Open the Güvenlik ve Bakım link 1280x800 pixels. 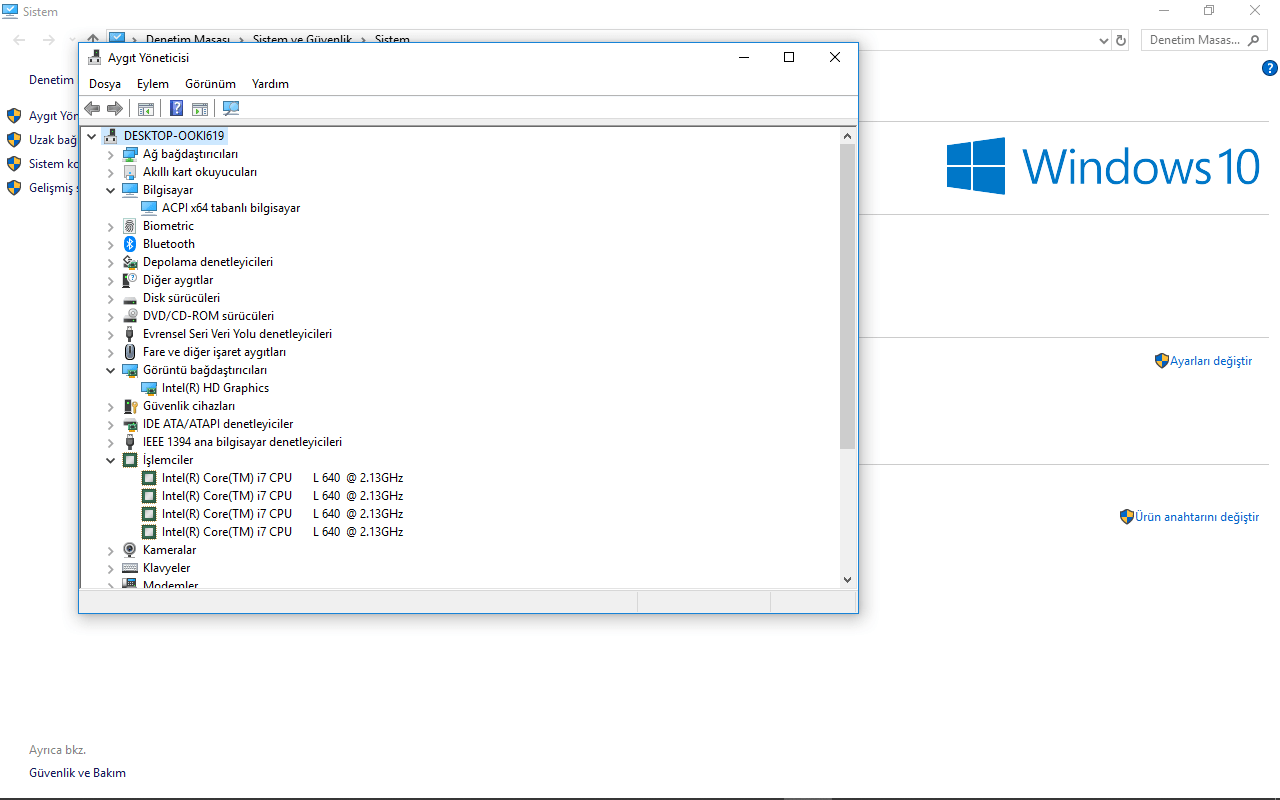pyautogui.click(x=78, y=773)
